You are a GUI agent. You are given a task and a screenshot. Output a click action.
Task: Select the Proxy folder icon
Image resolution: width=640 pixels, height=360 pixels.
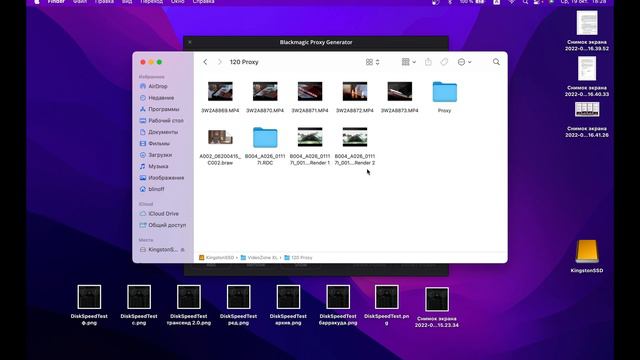pos(444,92)
